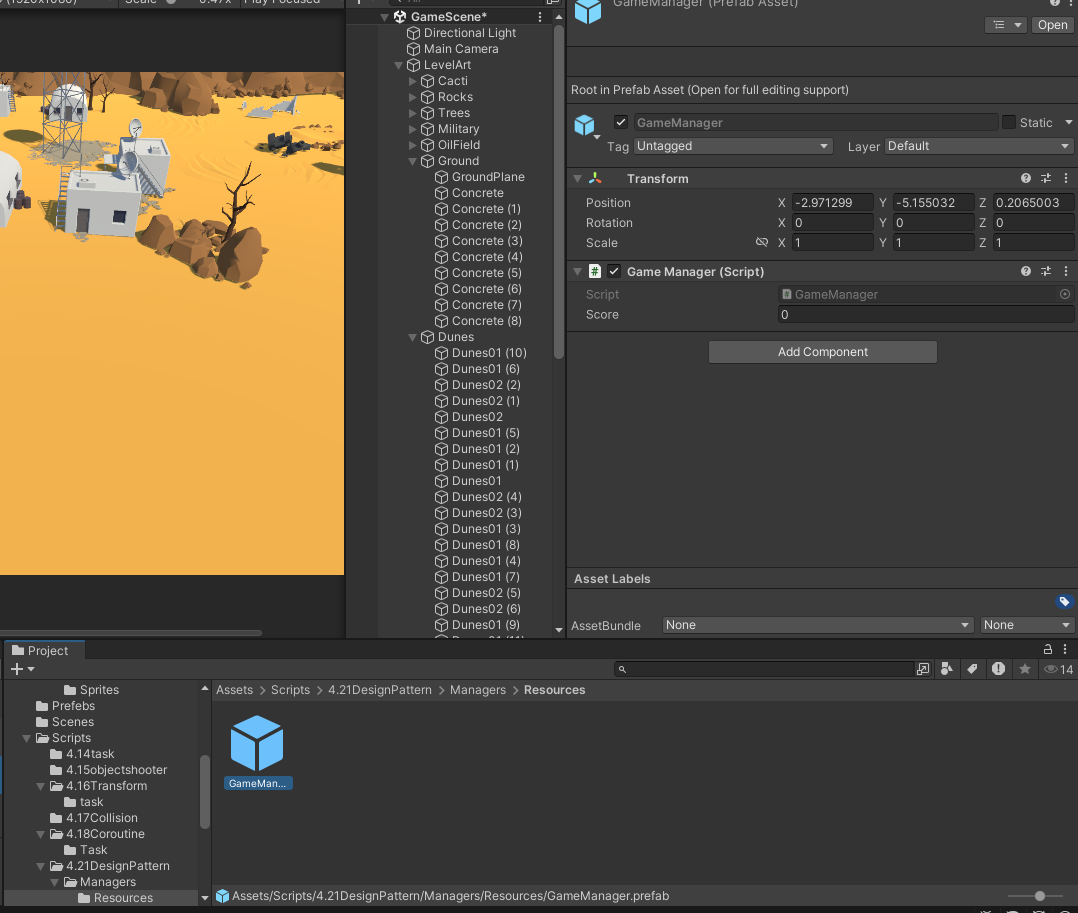
Task: Open the GameScene options three-dot menu
Action: pos(540,16)
